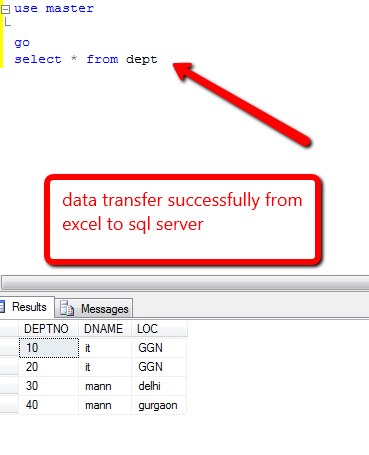Screen dimensions: 369x455
Task: Click the horizontal scrollbar of query editor
Action: [x=185, y=283]
